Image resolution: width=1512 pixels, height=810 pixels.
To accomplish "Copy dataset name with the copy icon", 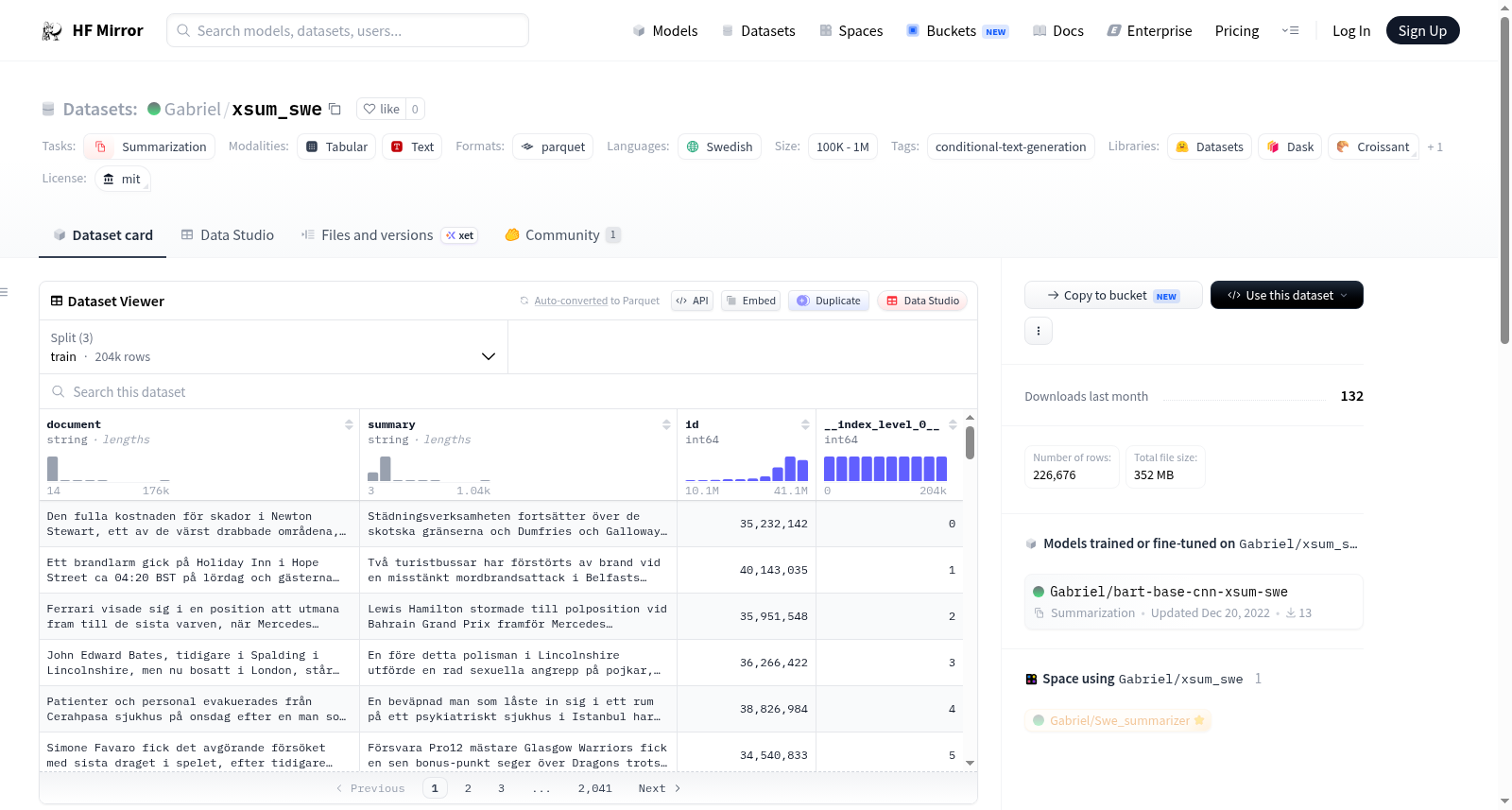I will (335, 109).
